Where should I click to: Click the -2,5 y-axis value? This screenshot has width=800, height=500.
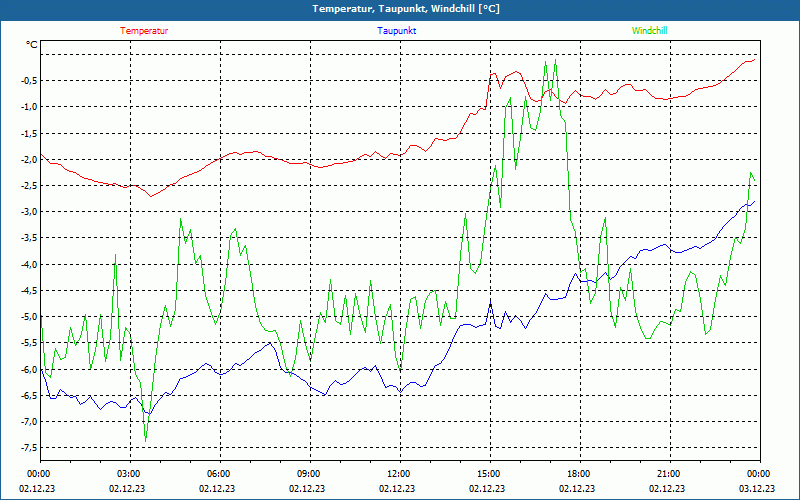pos(29,185)
